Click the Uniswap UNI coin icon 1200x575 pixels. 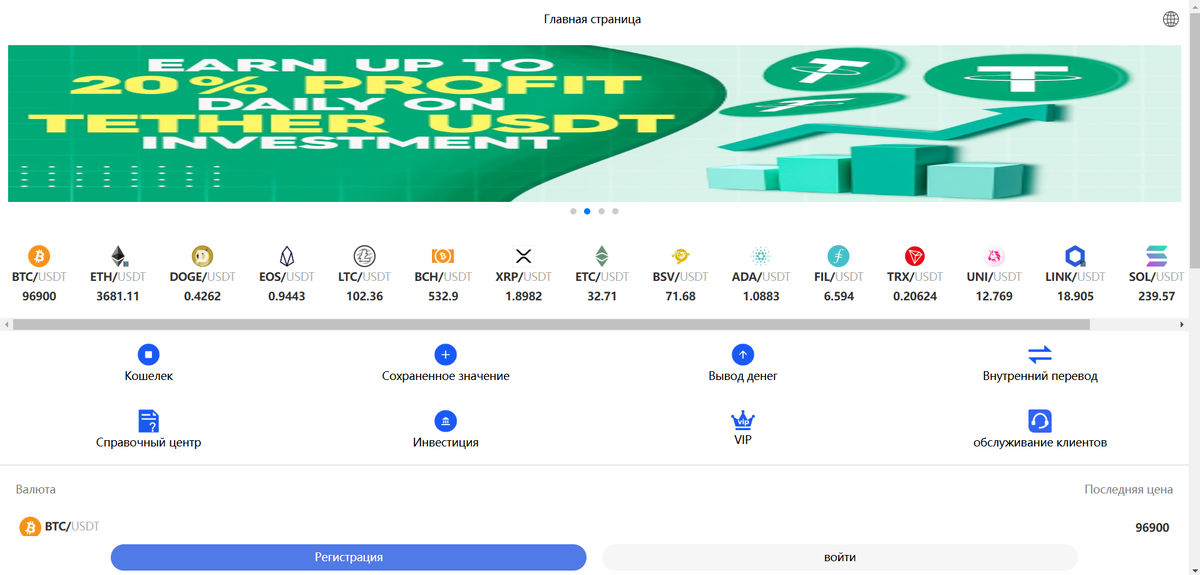994,256
